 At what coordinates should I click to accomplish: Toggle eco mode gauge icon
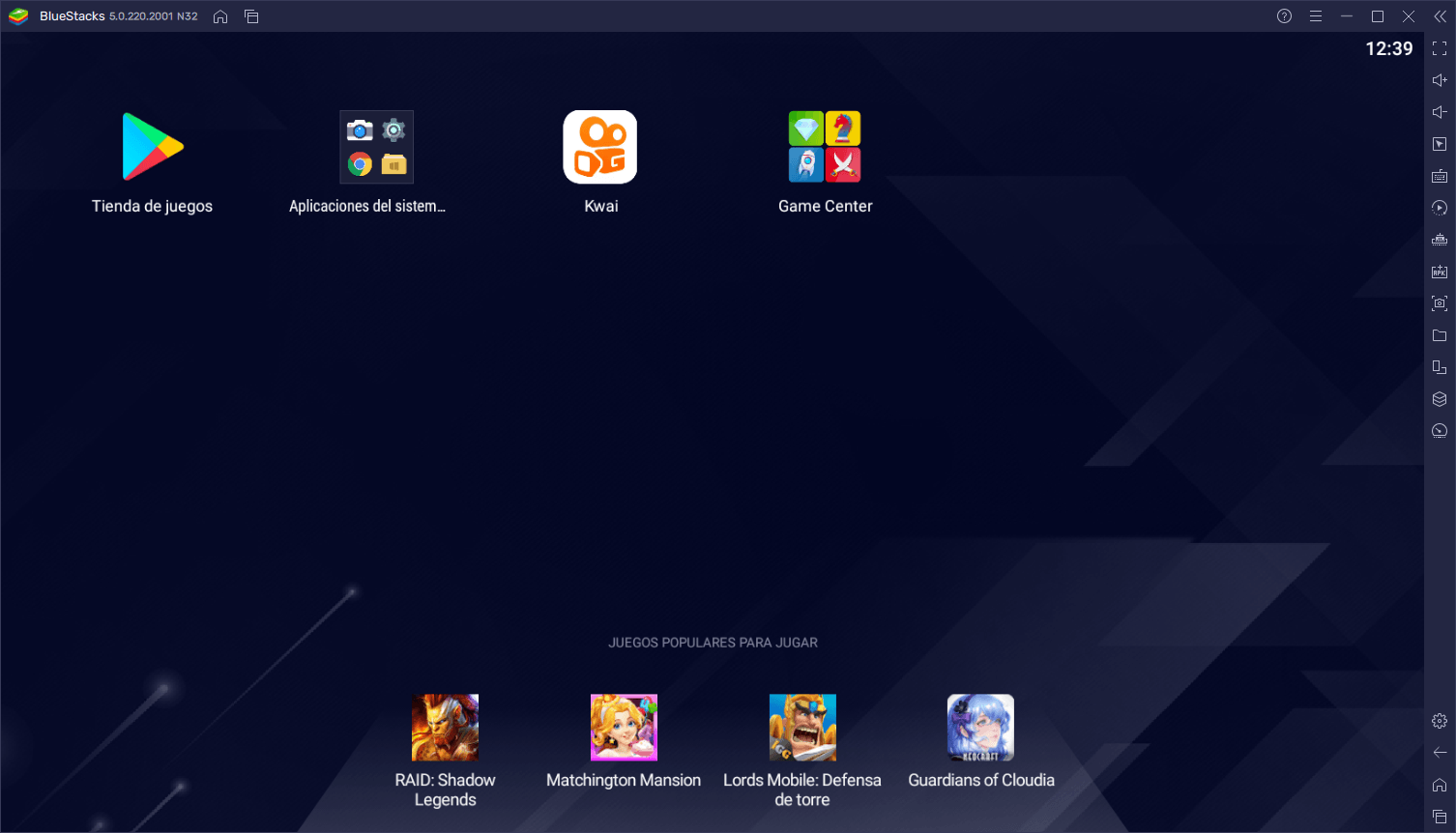1440,431
